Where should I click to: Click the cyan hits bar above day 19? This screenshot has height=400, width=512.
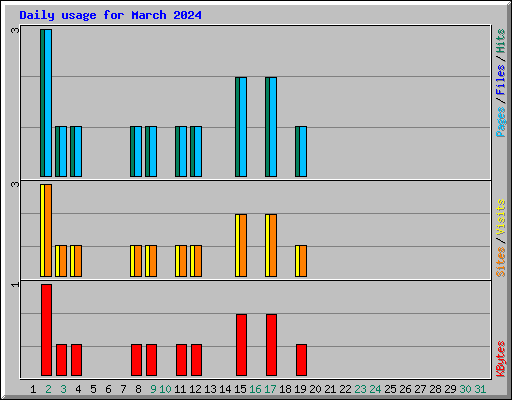click(x=303, y=151)
